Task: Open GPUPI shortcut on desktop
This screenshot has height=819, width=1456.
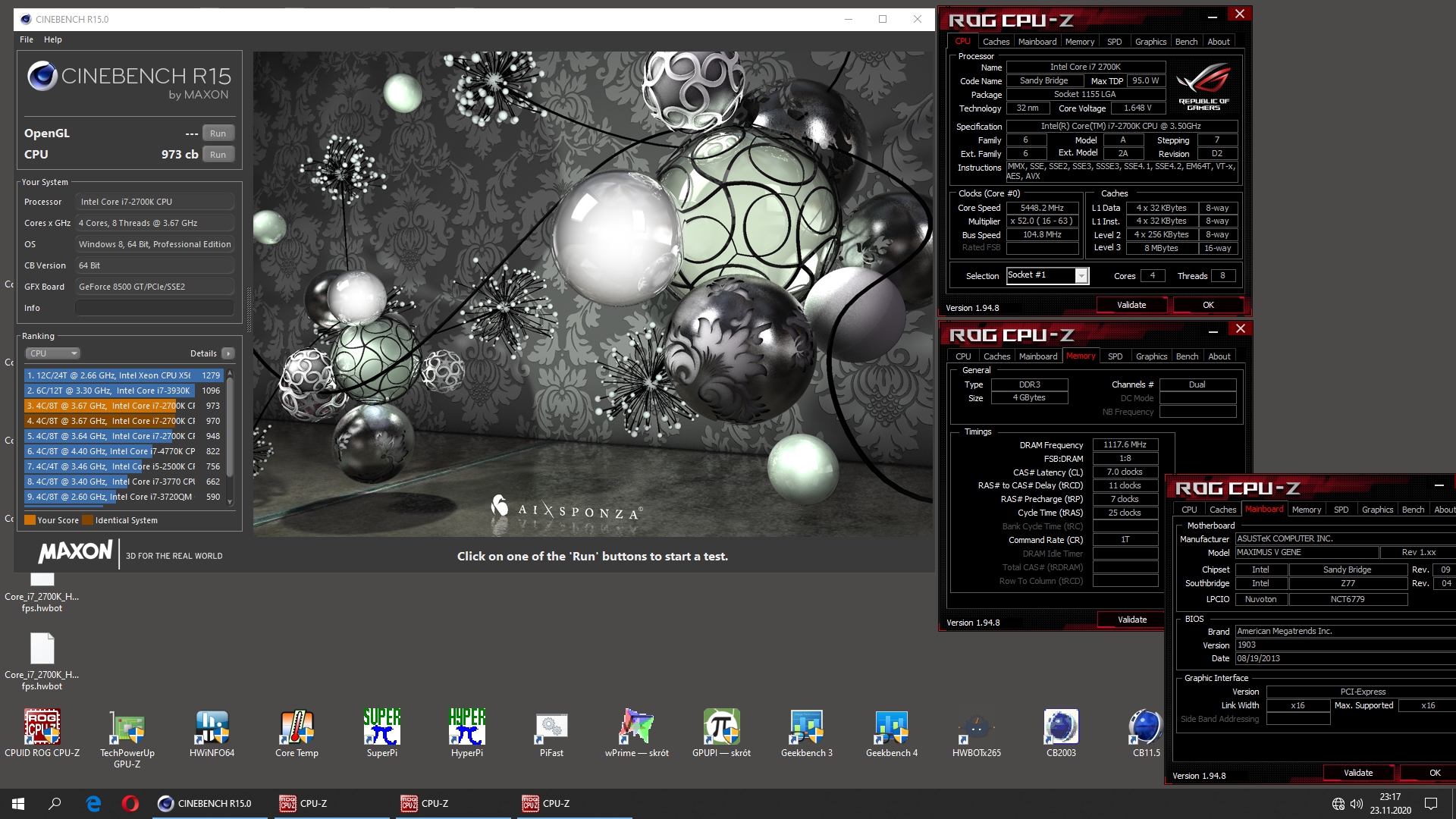Action: pos(722,733)
